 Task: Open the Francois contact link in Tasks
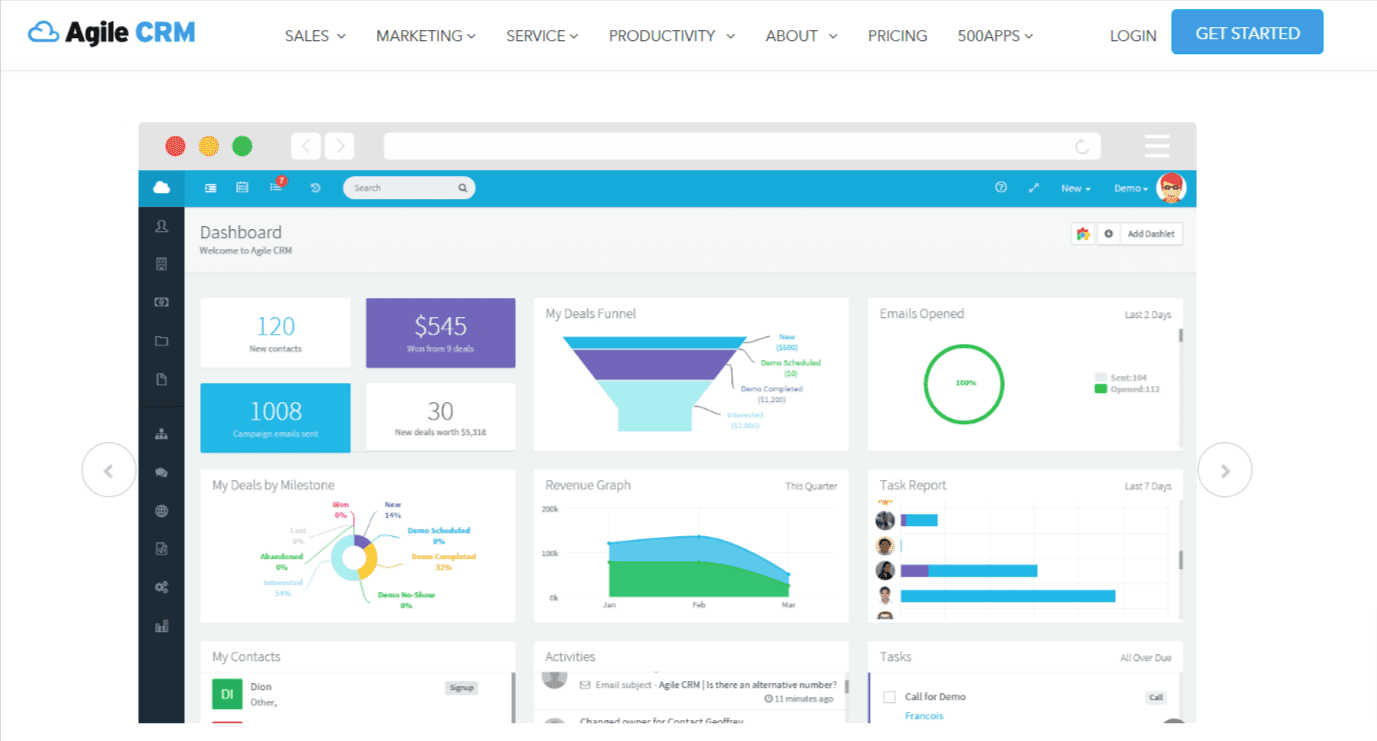924,716
